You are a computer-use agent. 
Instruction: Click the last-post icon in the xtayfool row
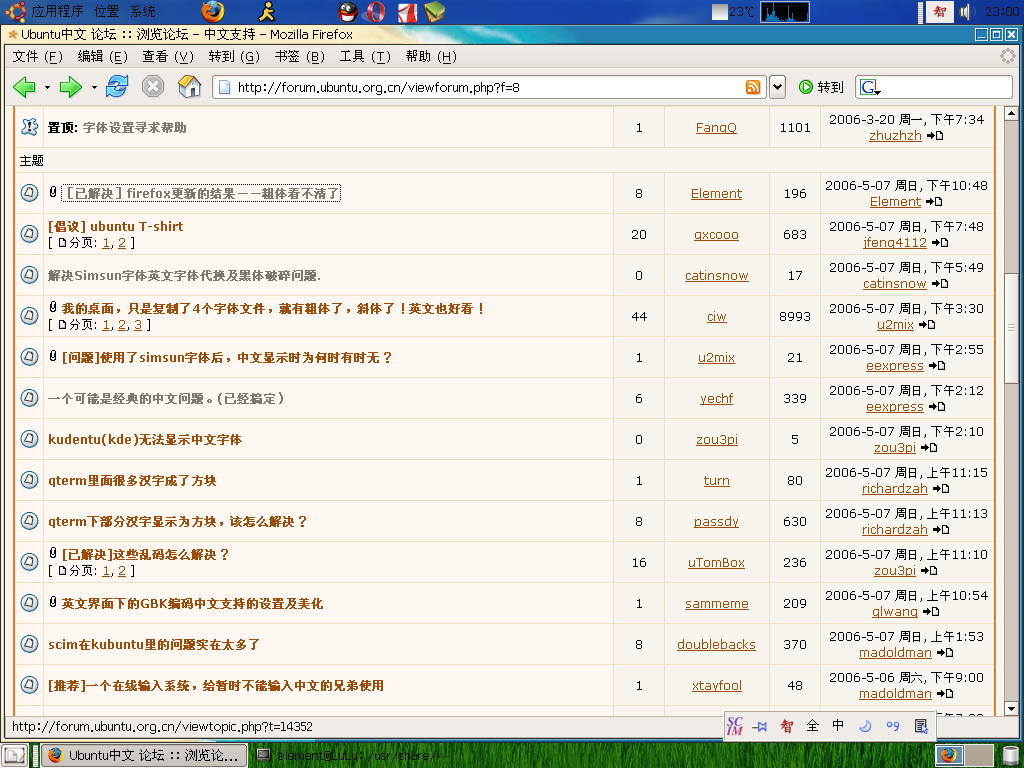click(945, 694)
